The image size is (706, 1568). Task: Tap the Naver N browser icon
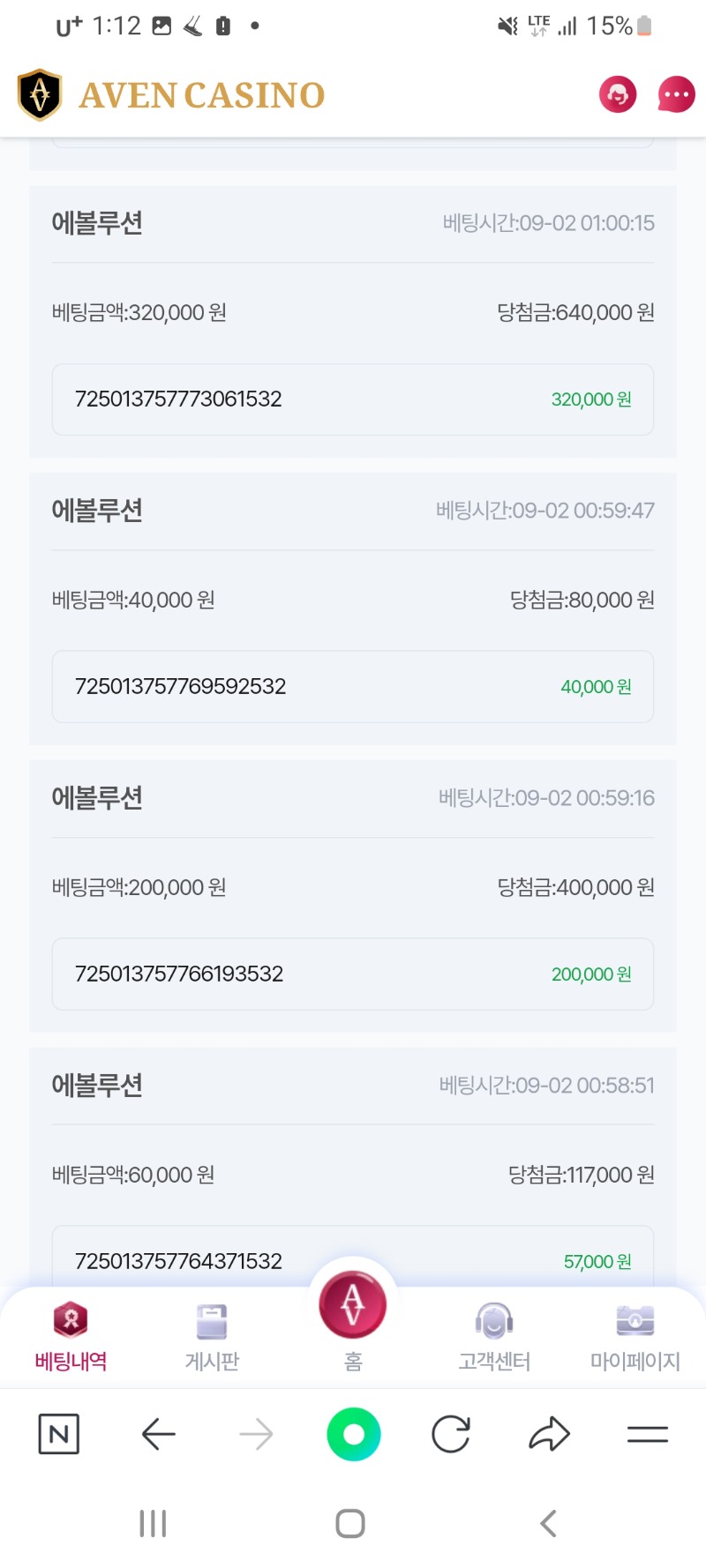(x=59, y=1434)
